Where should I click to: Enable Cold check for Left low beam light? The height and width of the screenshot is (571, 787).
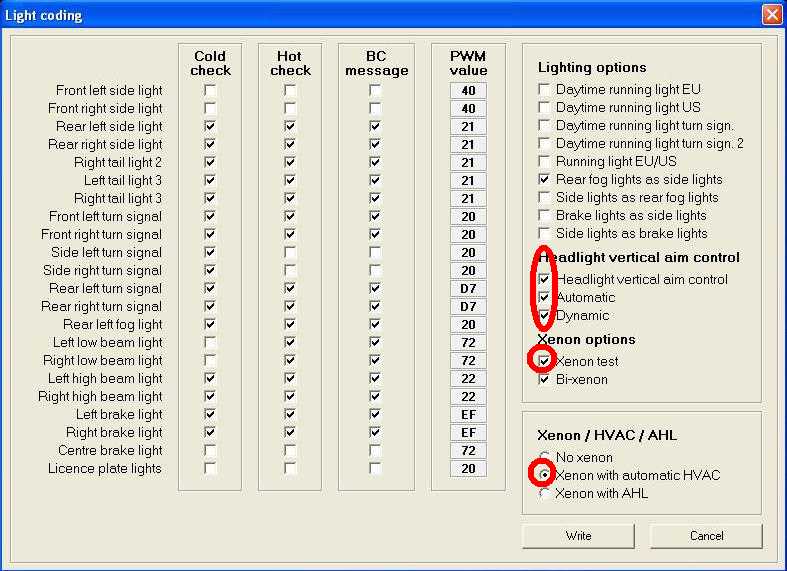(210, 342)
